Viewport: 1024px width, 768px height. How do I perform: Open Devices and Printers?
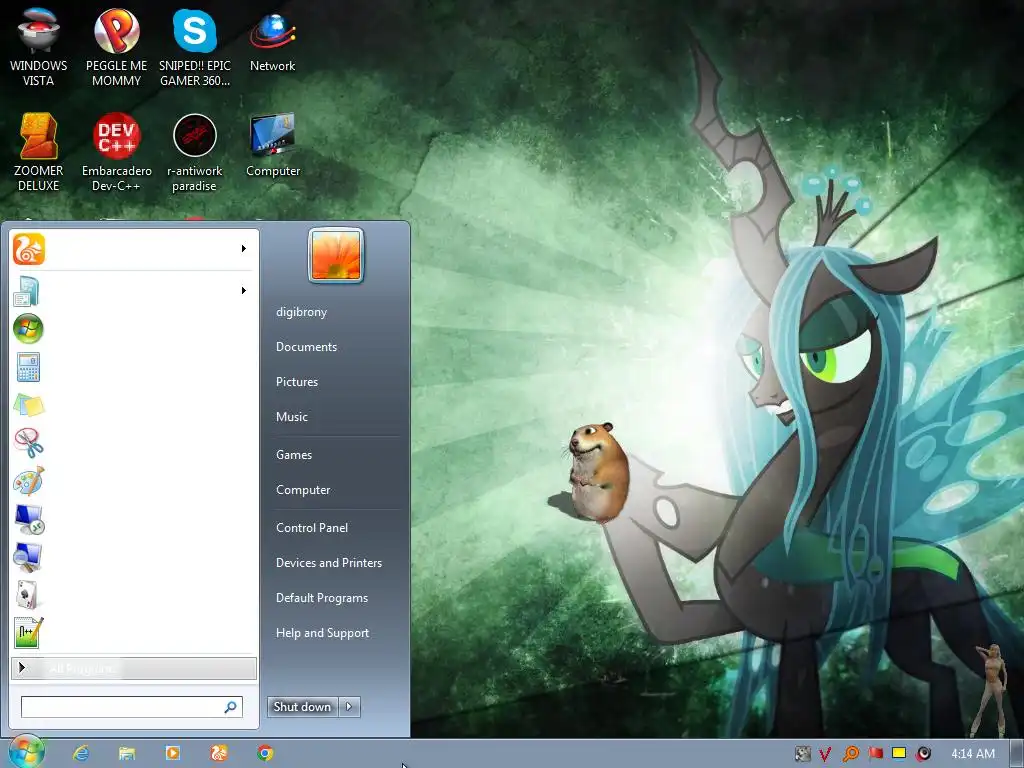click(x=328, y=563)
